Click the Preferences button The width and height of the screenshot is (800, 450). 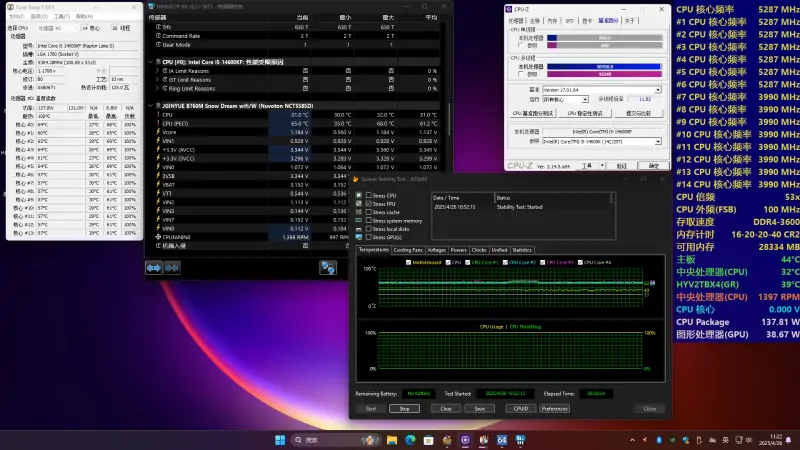(x=554, y=409)
